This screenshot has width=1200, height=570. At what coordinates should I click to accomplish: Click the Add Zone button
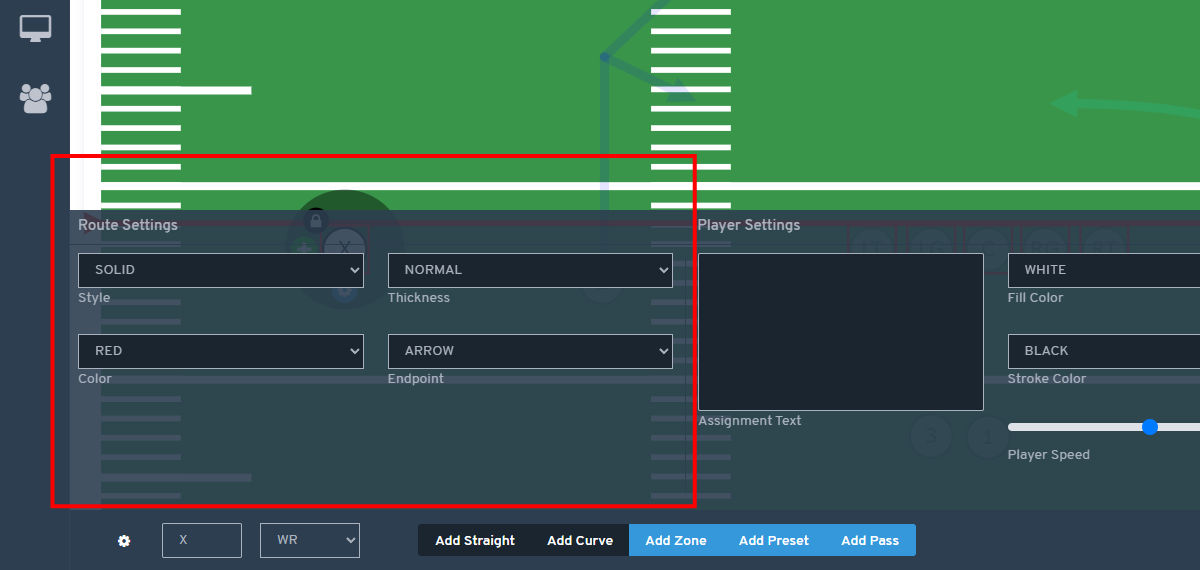pyautogui.click(x=676, y=540)
